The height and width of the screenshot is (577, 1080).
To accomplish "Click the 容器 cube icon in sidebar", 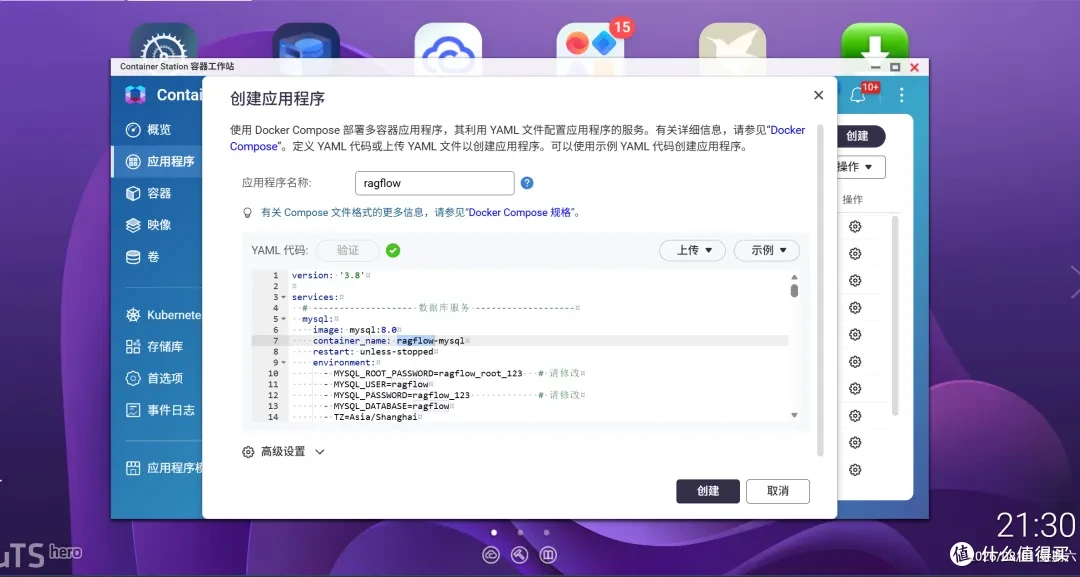I will coord(133,193).
